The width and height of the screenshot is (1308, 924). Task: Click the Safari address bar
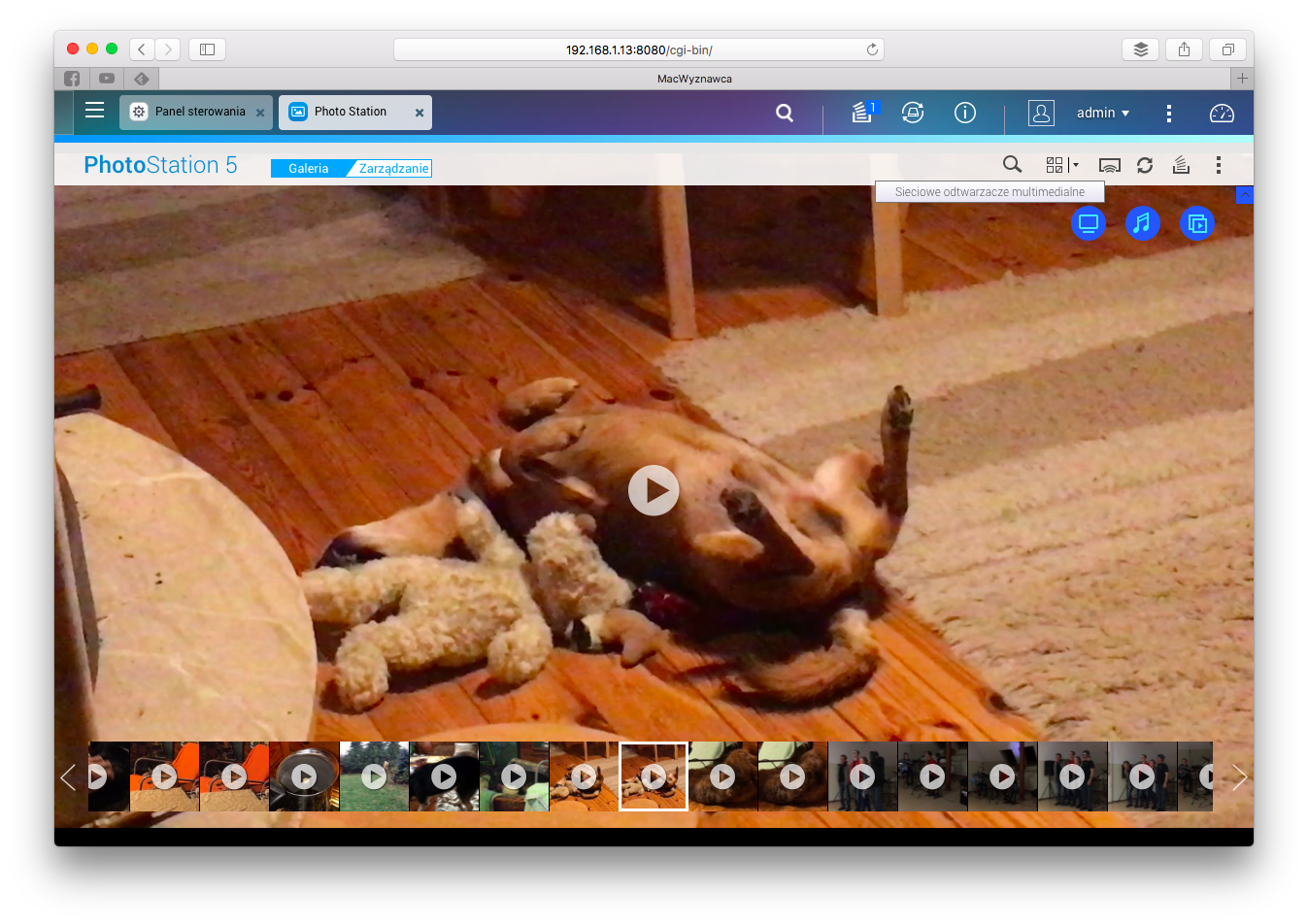click(x=639, y=49)
